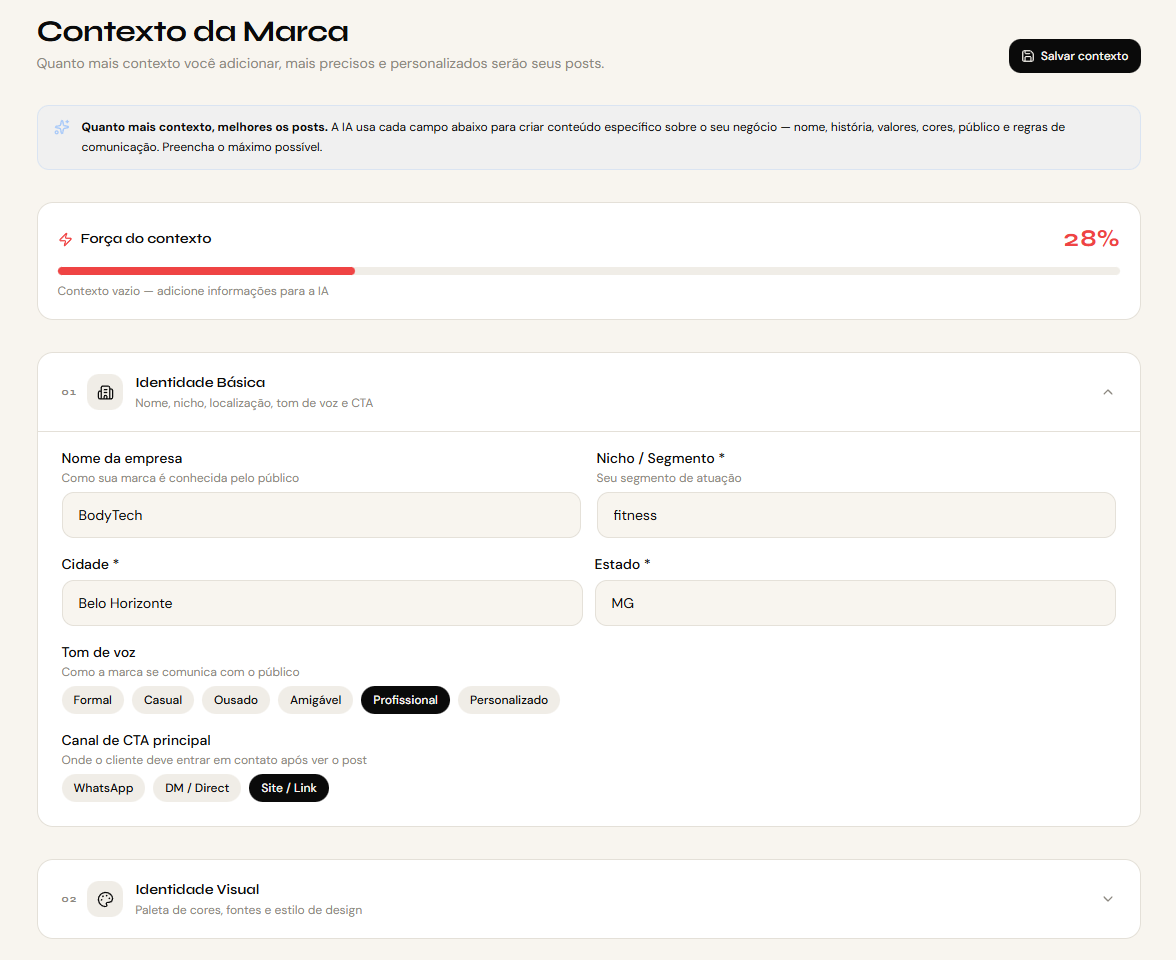Viewport: 1176px width, 960px height.
Task: Click the lightning bolt beside Força do contexto
Action: (65, 239)
